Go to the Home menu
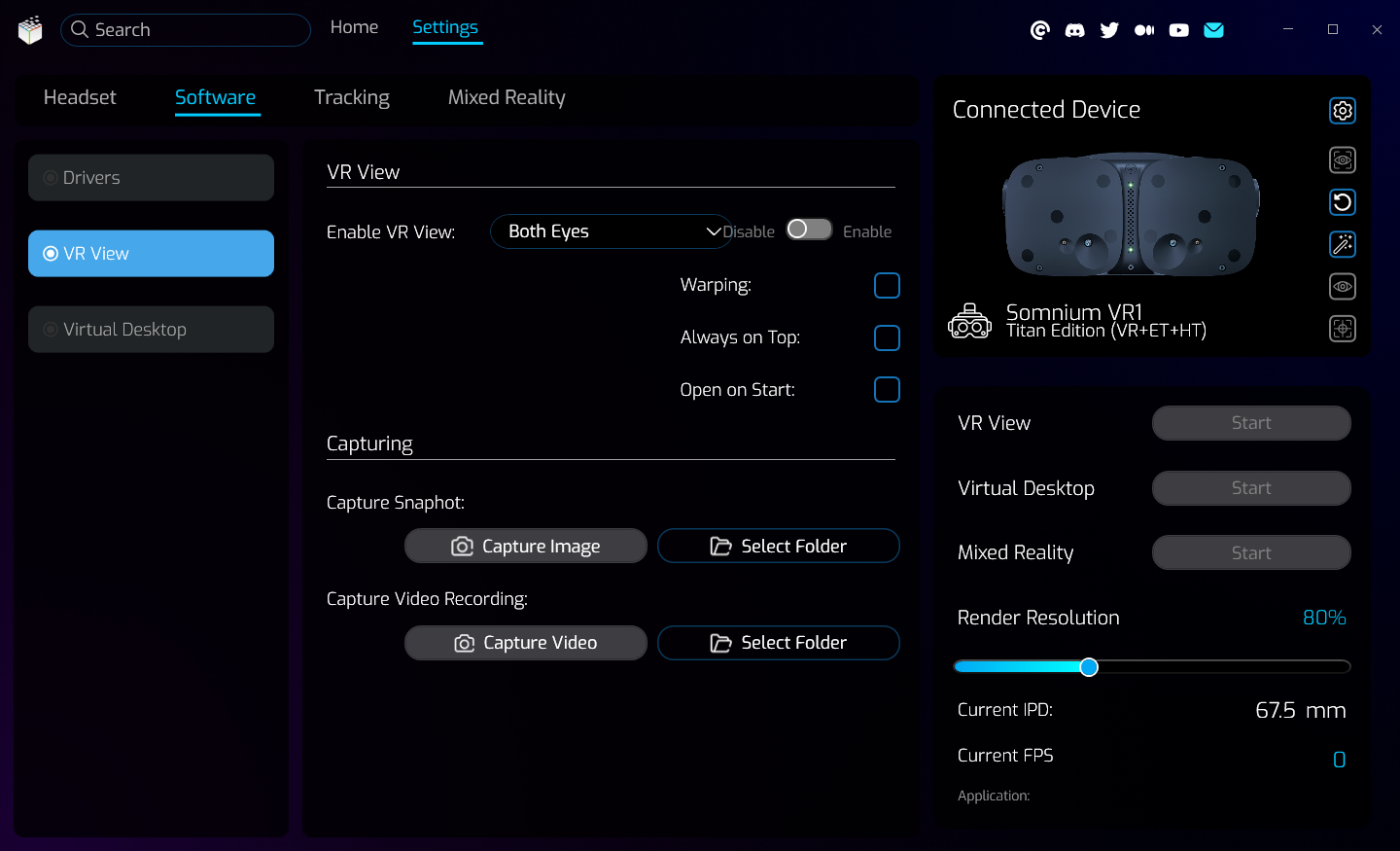This screenshot has height=851, width=1400. [354, 27]
